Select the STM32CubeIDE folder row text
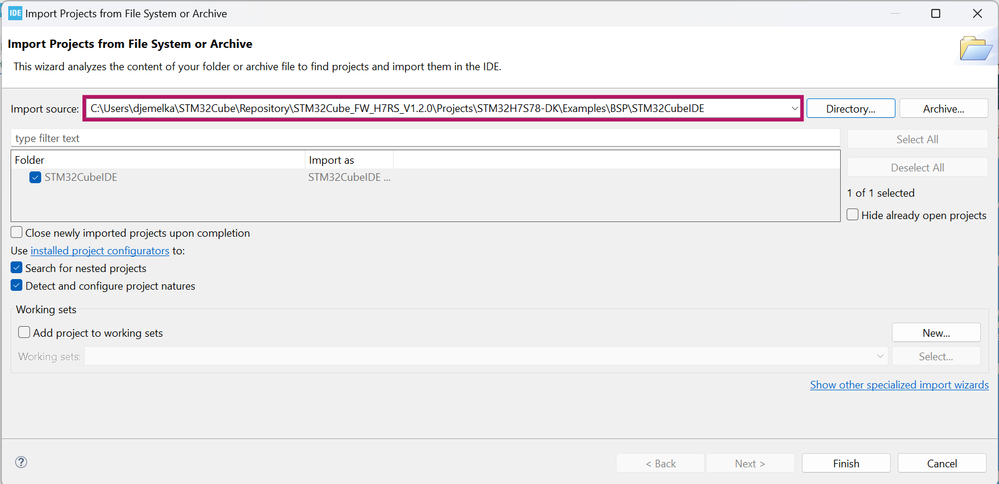The height and width of the screenshot is (484, 999). click(x=81, y=178)
